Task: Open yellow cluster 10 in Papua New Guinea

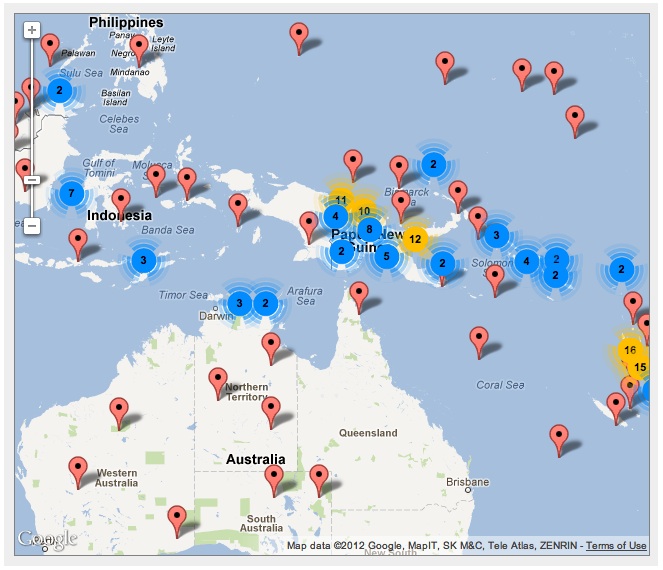Action: [x=364, y=210]
